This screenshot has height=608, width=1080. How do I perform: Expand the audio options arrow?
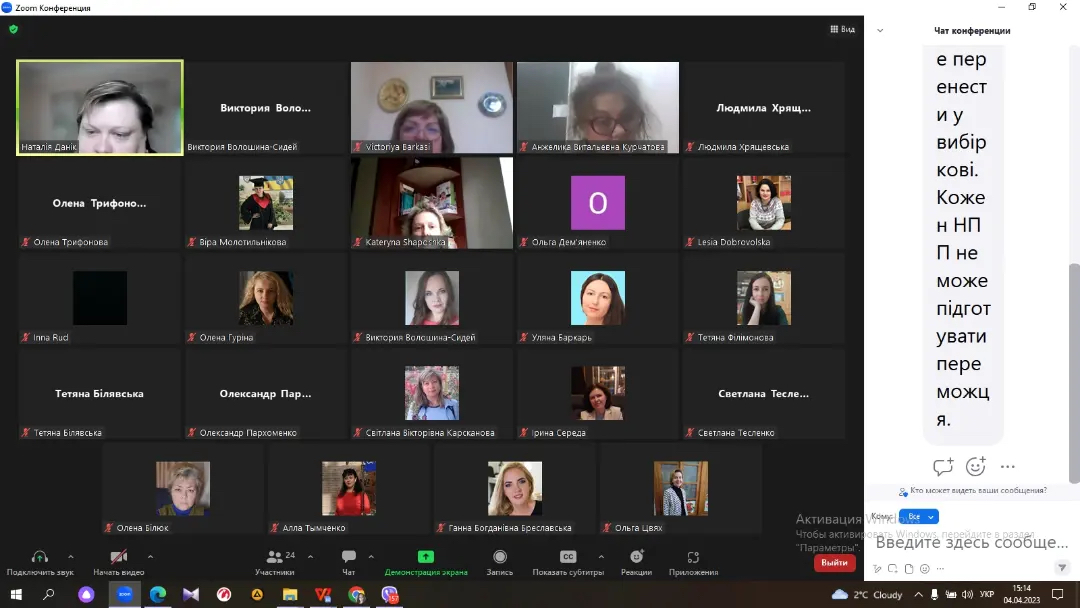tap(70, 556)
